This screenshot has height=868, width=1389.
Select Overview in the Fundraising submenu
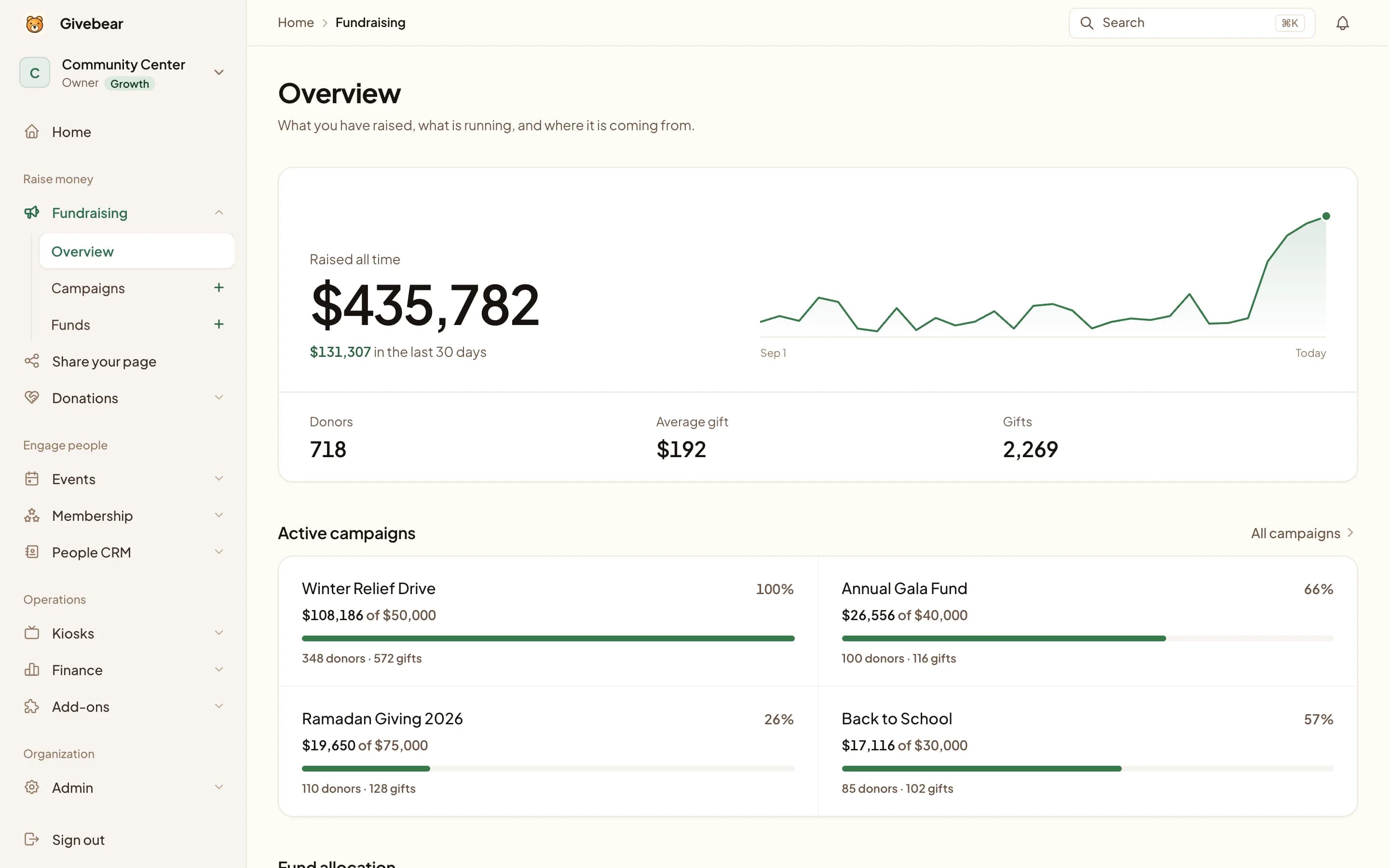click(136, 251)
